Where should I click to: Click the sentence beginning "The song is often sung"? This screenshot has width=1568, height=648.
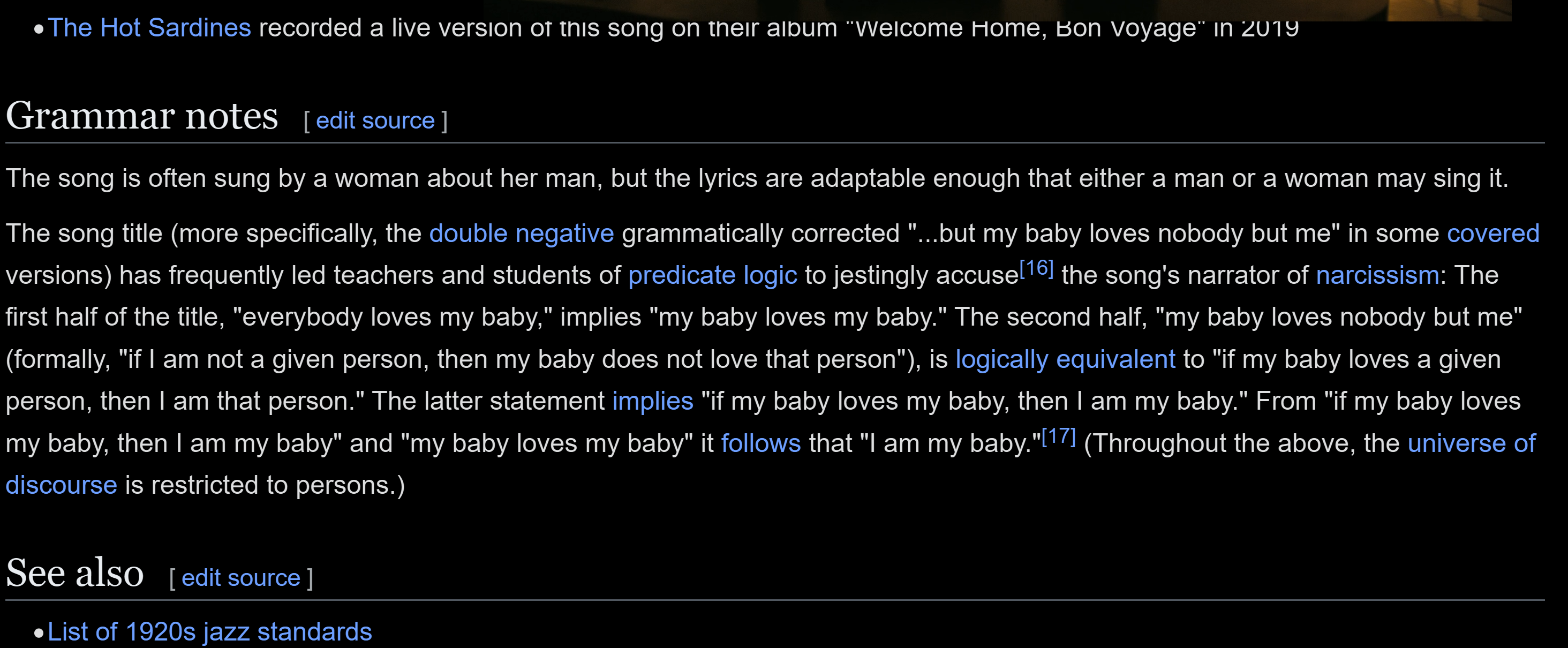(x=757, y=178)
